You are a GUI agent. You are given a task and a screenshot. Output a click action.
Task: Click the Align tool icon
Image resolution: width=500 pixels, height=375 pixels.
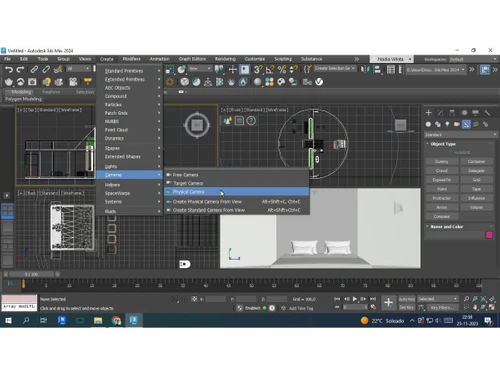pos(377,69)
